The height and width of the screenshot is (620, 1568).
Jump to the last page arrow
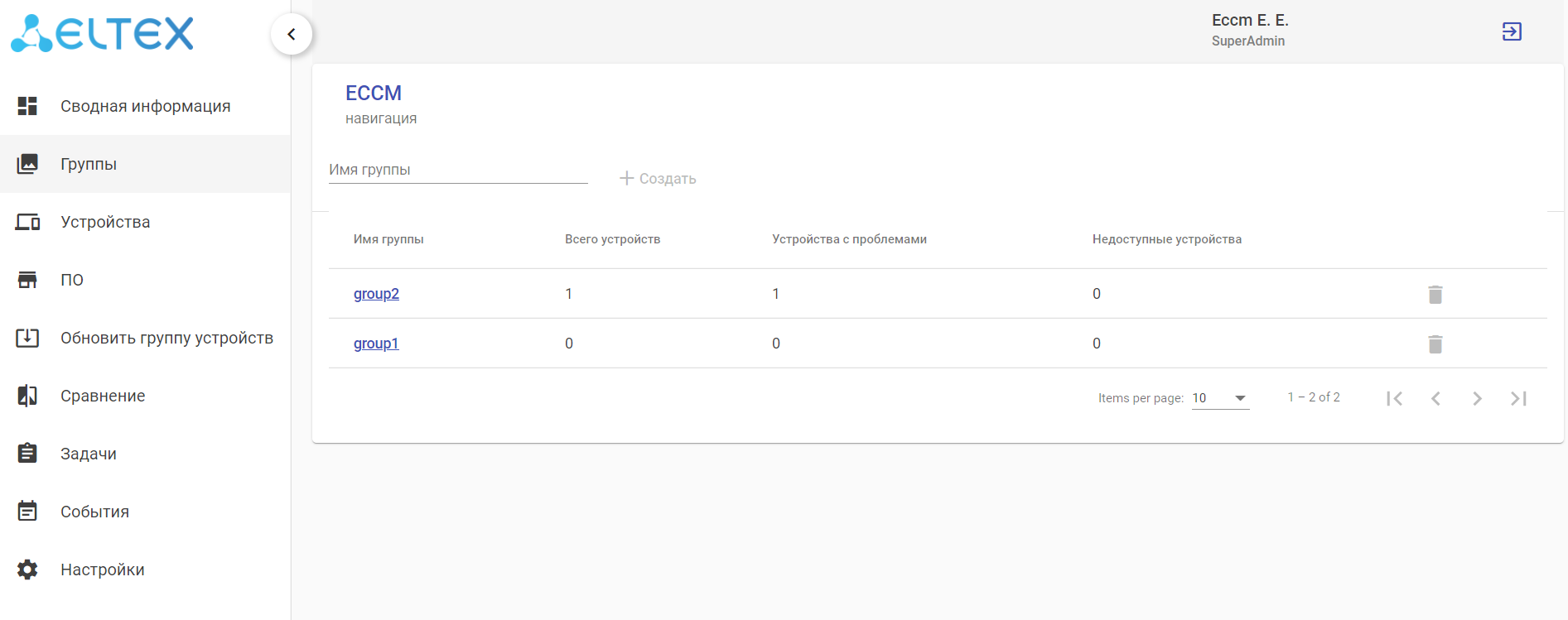pyautogui.click(x=1518, y=398)
